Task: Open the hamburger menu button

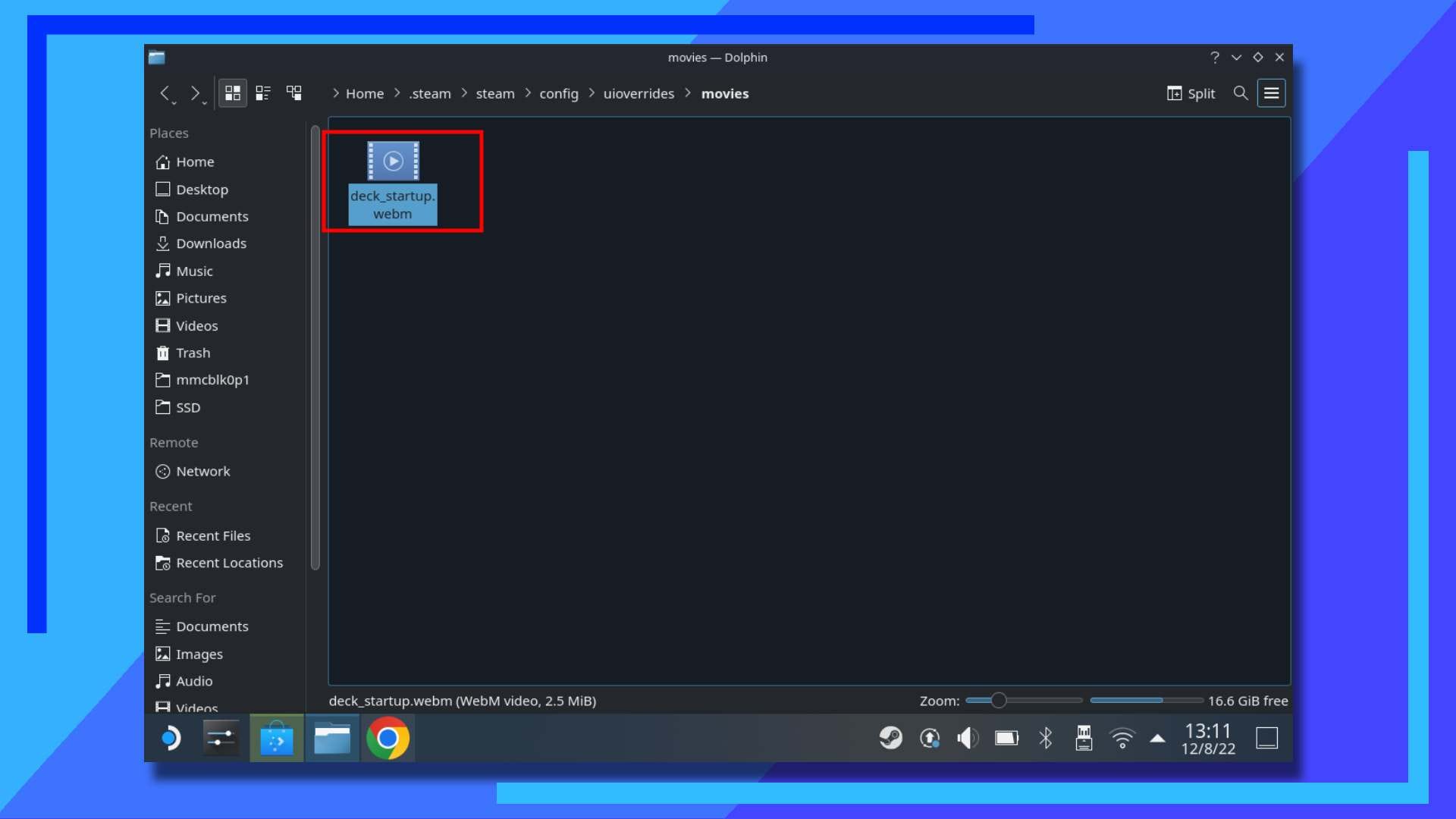Action: (x=1272, y=93)
